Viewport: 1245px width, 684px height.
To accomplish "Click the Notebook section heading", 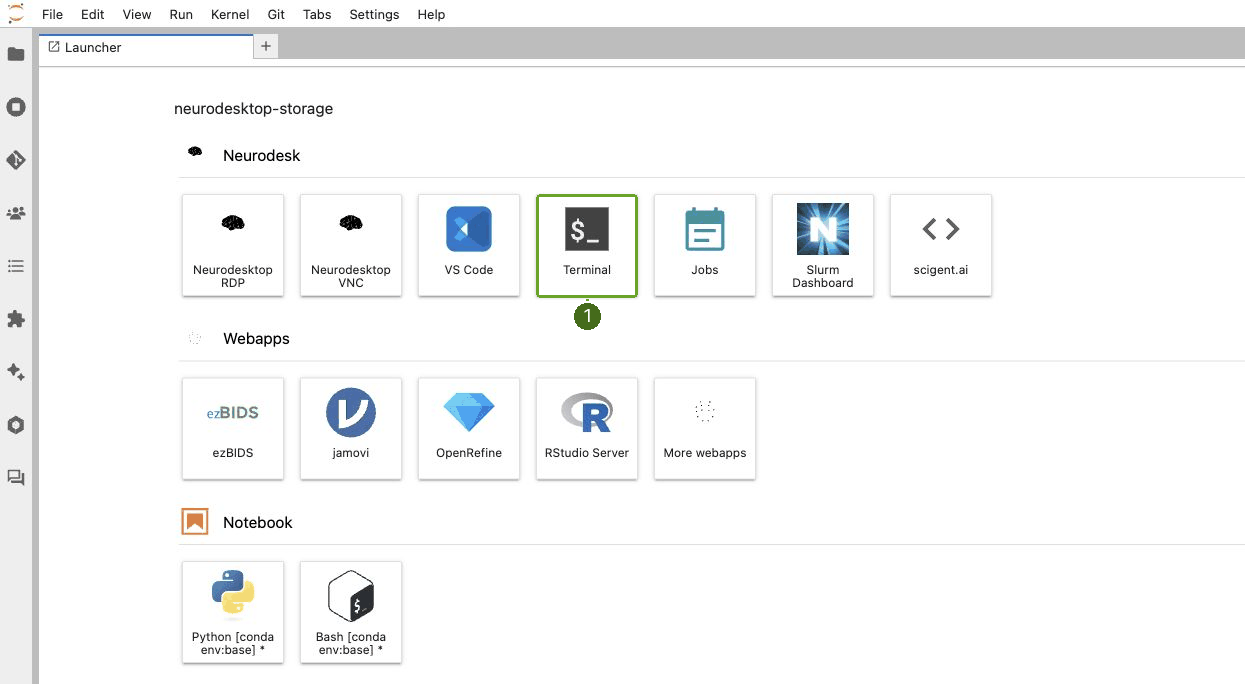I will click(x=257, y=522).
